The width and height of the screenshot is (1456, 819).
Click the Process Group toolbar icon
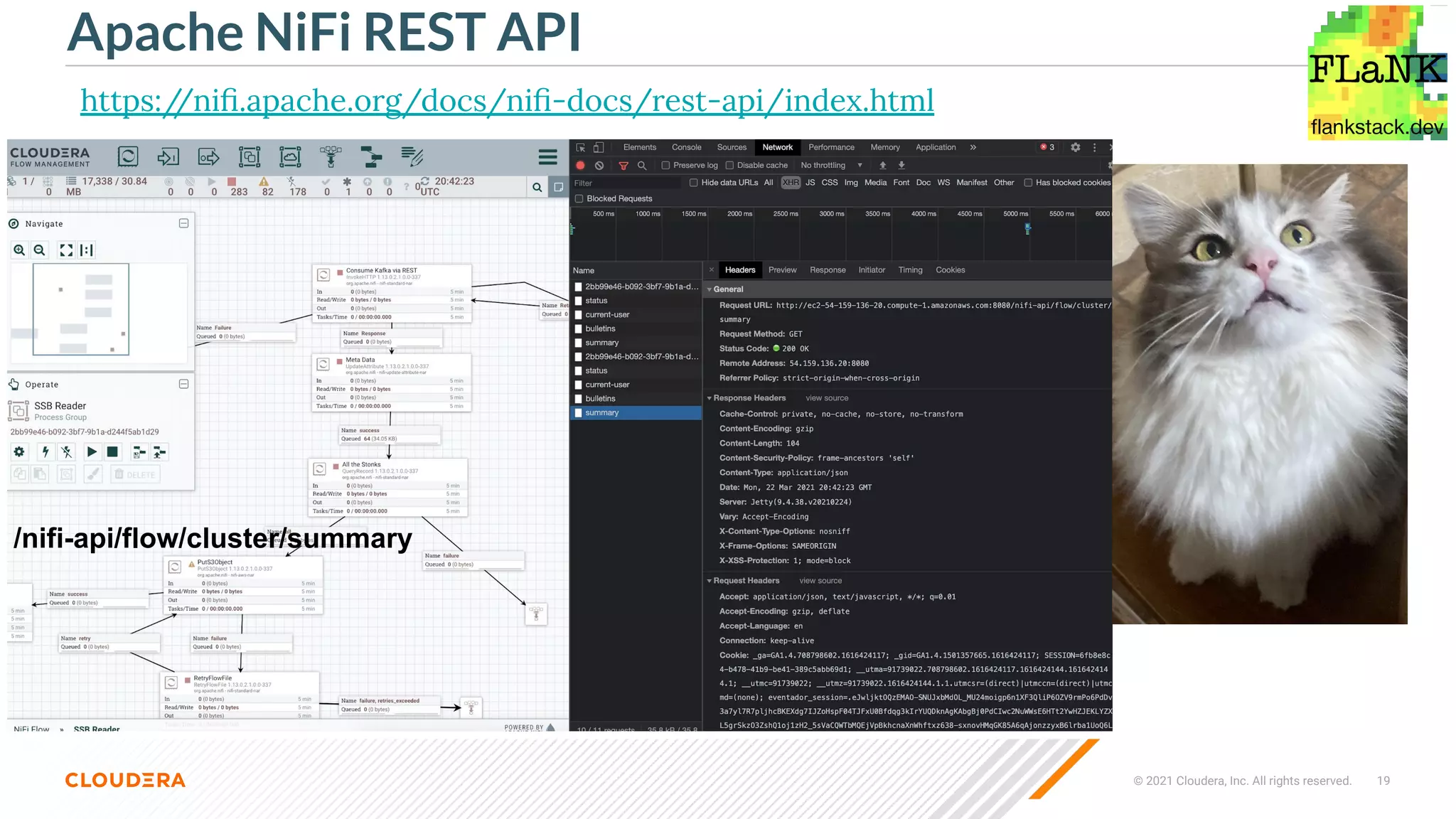(250, 156)
